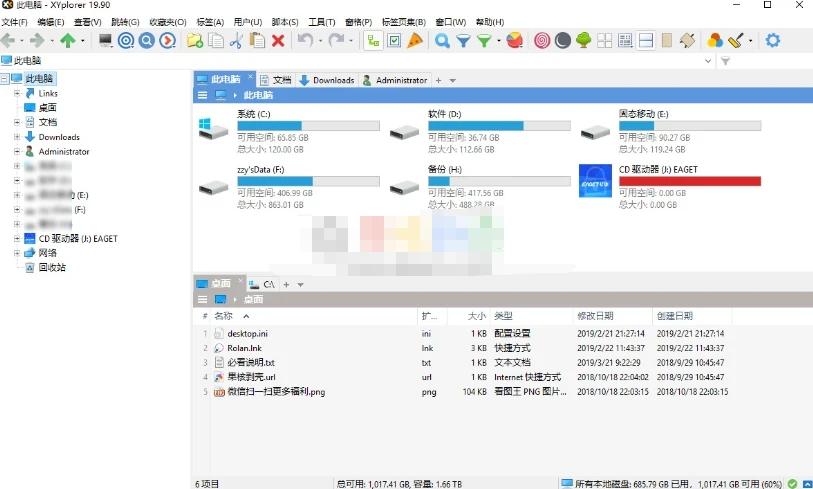The image size is (813, 489).
Task: Create a new folder from the toolbar
Action: 195,40
